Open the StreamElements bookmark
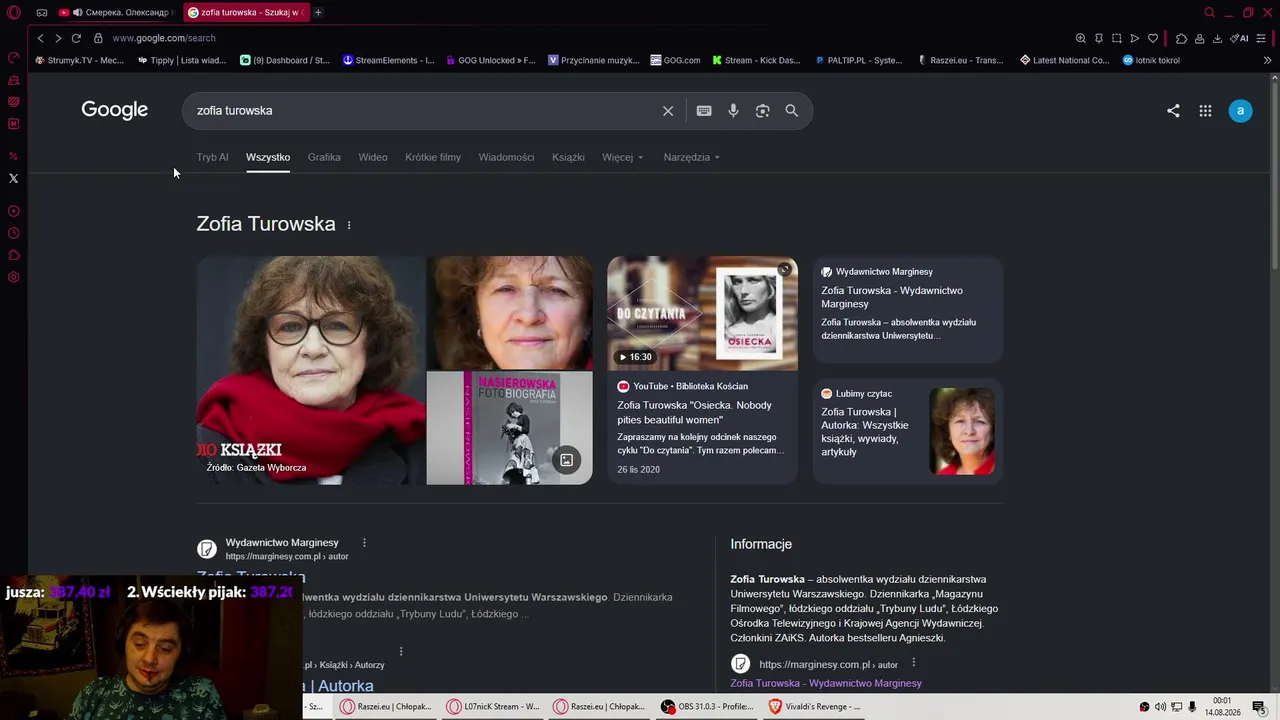 (388, 60)
